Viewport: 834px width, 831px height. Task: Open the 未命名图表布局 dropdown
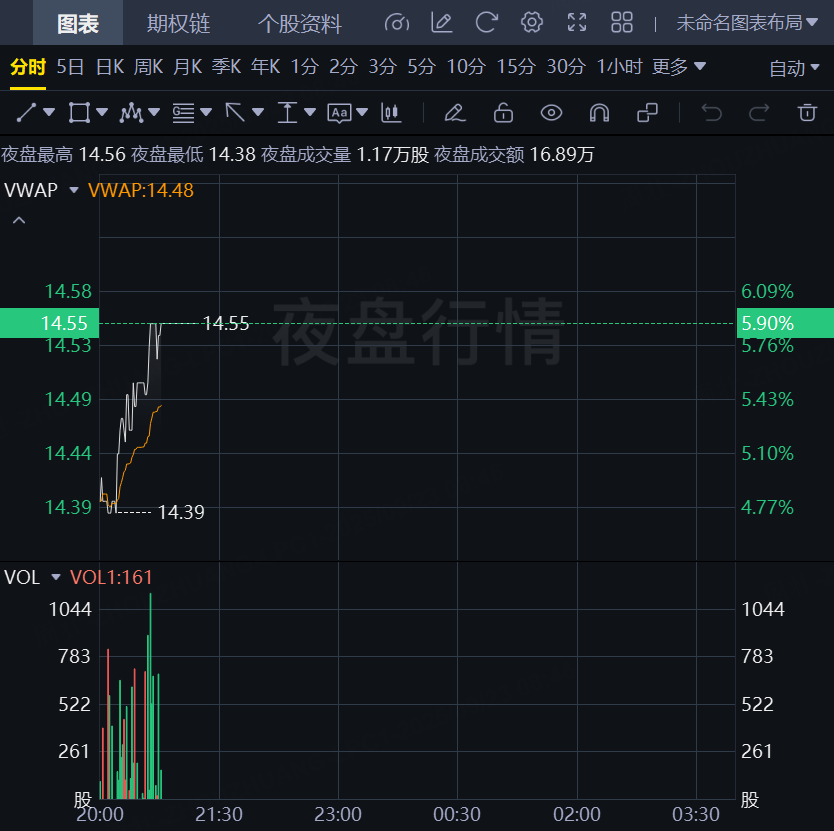747,23
